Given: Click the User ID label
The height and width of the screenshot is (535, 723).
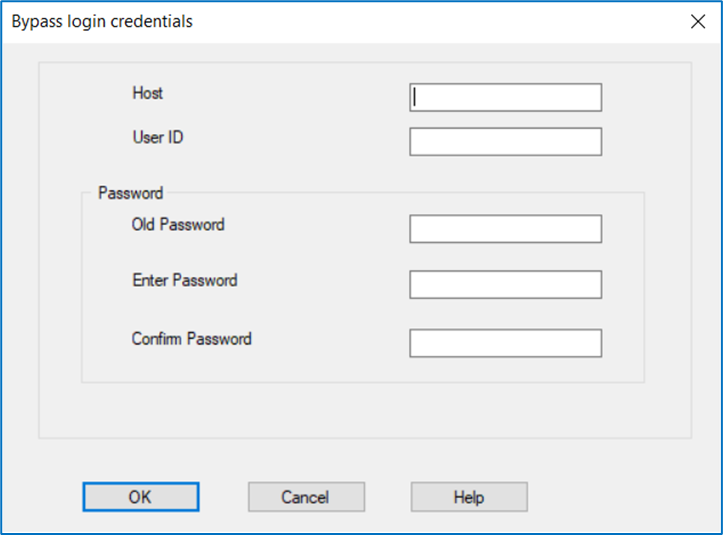Looking at the screenshot, I should (157, 137).
